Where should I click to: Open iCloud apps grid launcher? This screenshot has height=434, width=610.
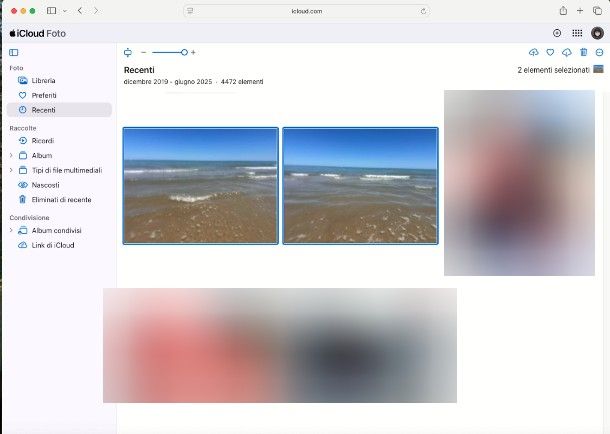tap(576, 33)
